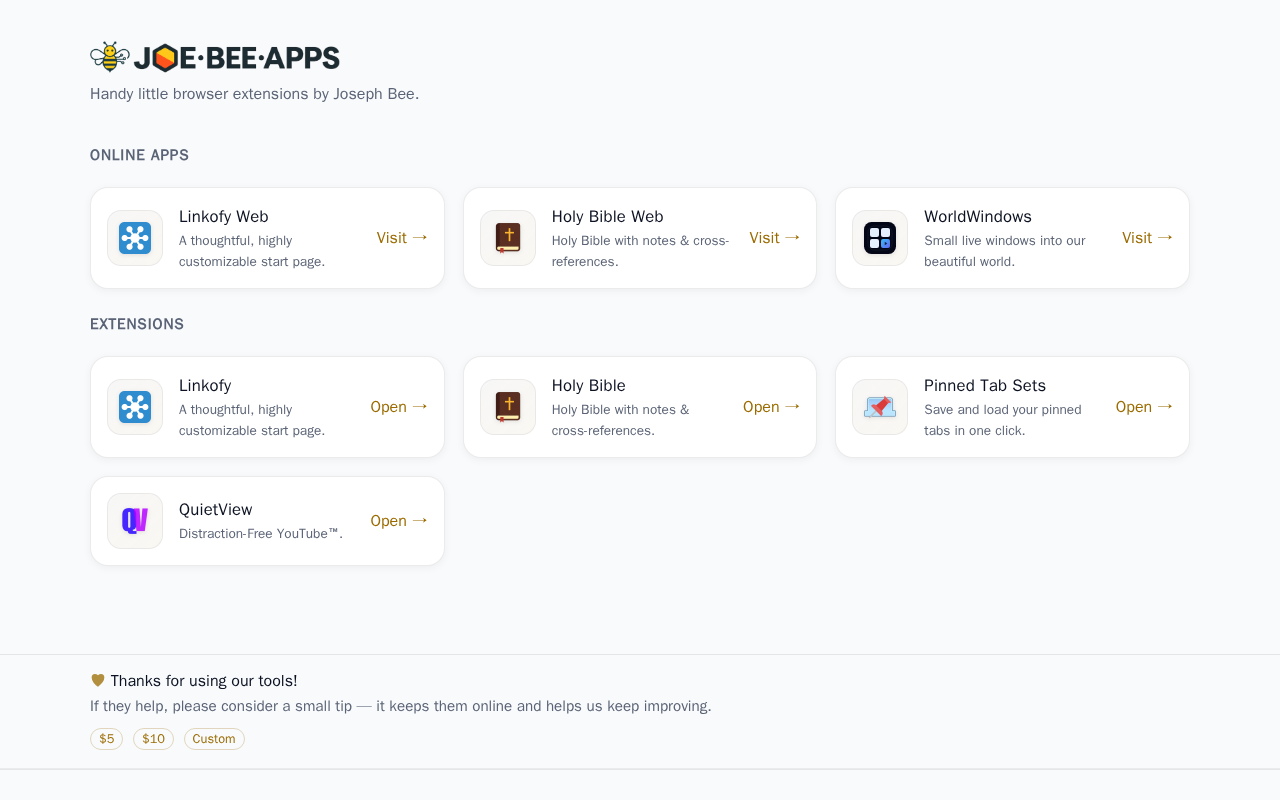The image size is (1280, 800).
Task: Click the QuietView logo icon
Action: pyautogui.click(x=135, y=521)
